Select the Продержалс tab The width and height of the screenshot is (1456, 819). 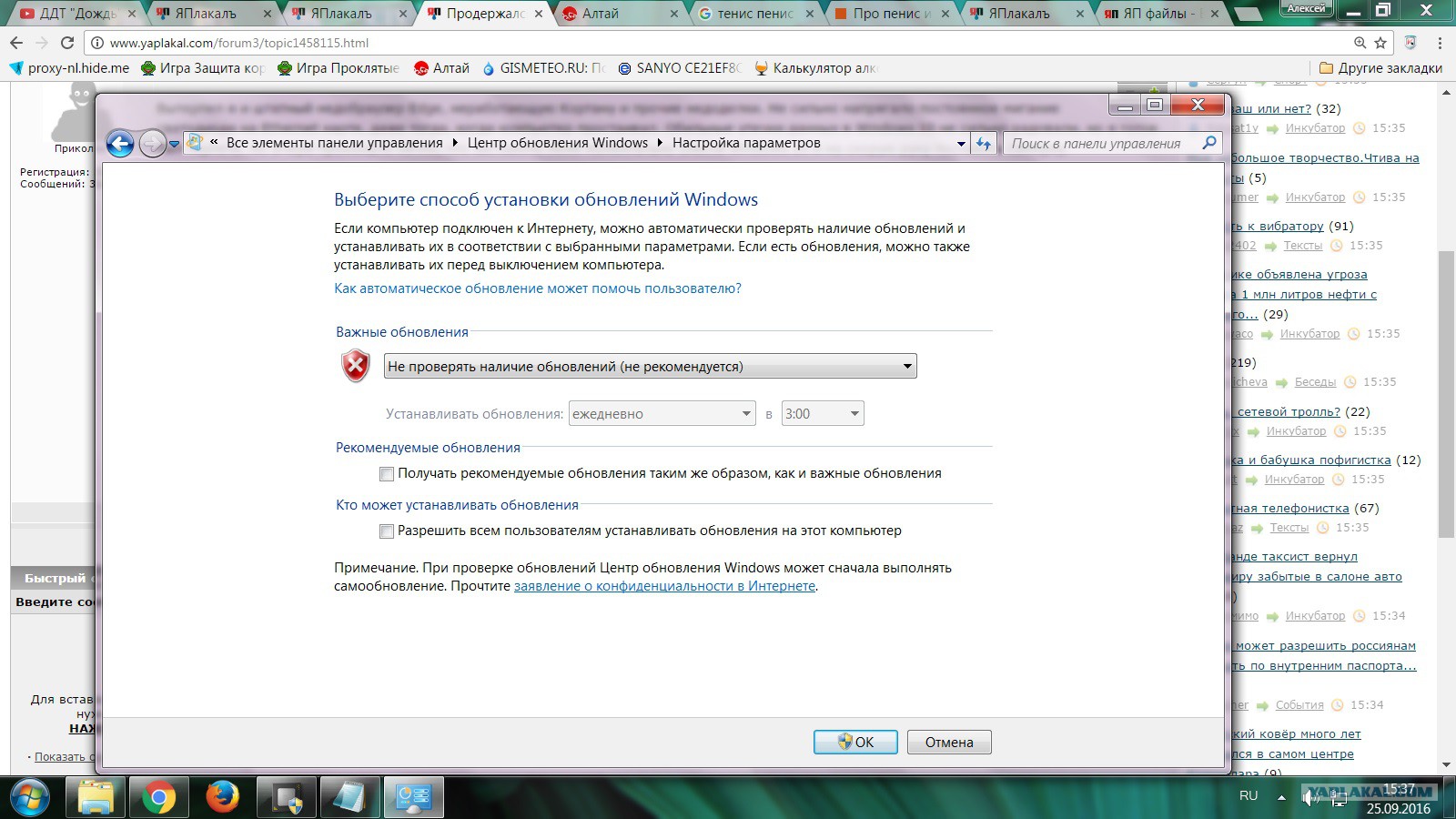pyautogui.click(x=485, y=14)
